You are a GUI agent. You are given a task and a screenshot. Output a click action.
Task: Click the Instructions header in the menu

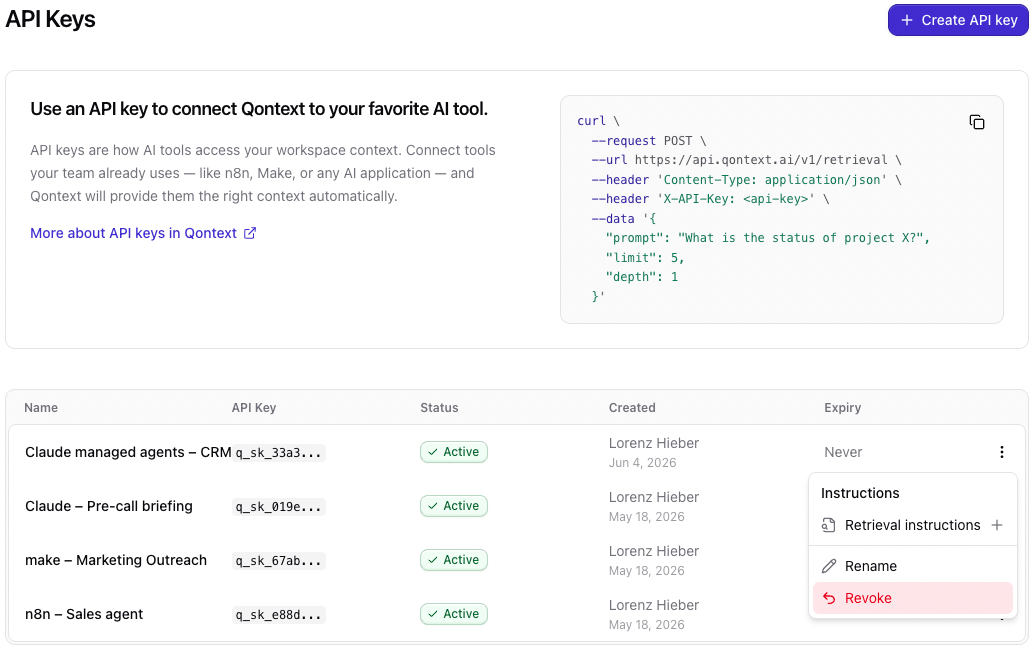click(860, 493)
